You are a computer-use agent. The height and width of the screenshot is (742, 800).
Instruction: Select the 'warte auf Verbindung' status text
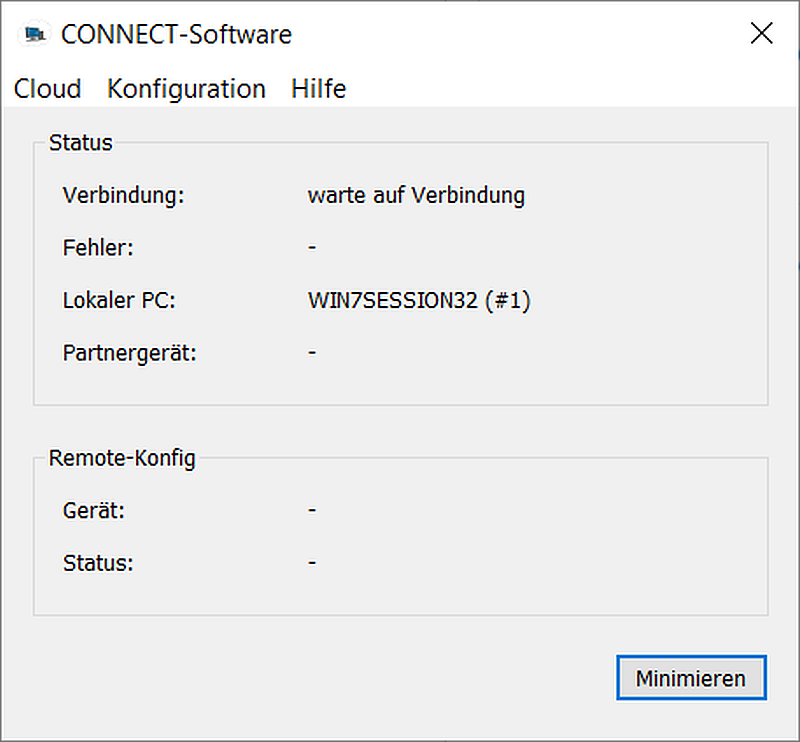tap(416, 195)
